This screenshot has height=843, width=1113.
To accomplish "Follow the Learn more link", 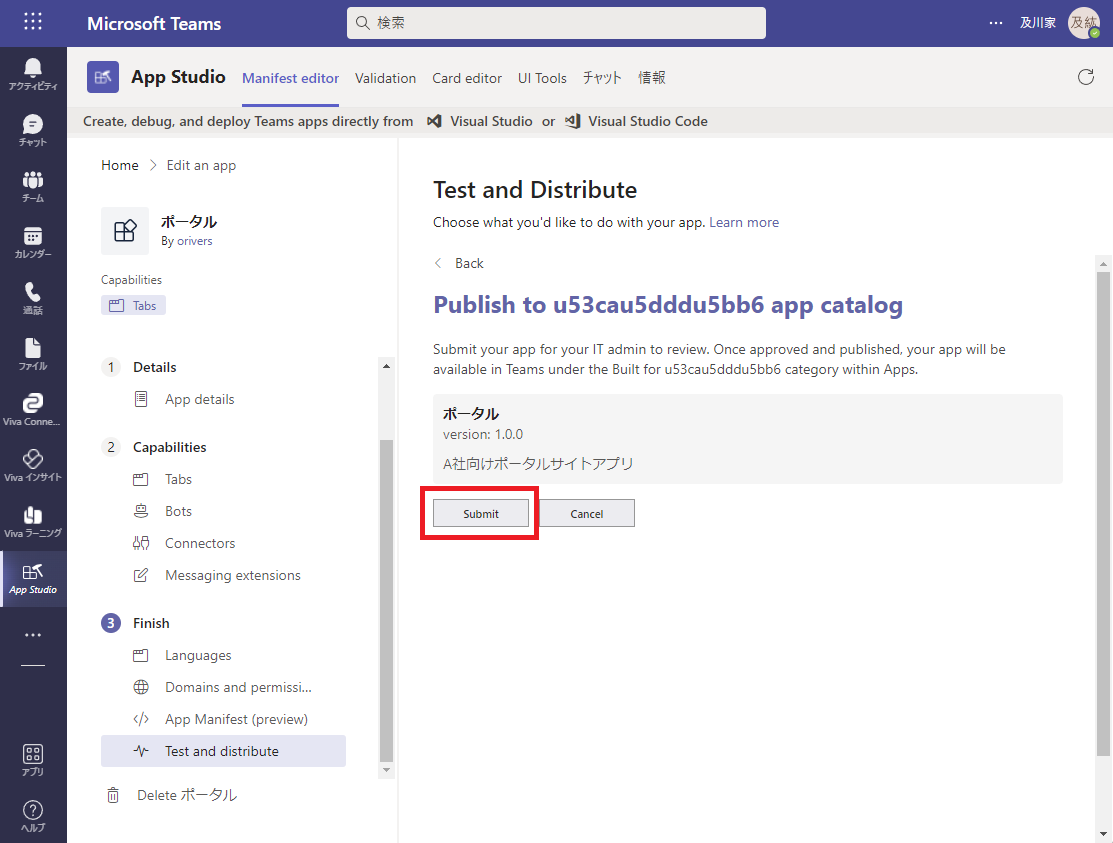I will click(743, 222).
